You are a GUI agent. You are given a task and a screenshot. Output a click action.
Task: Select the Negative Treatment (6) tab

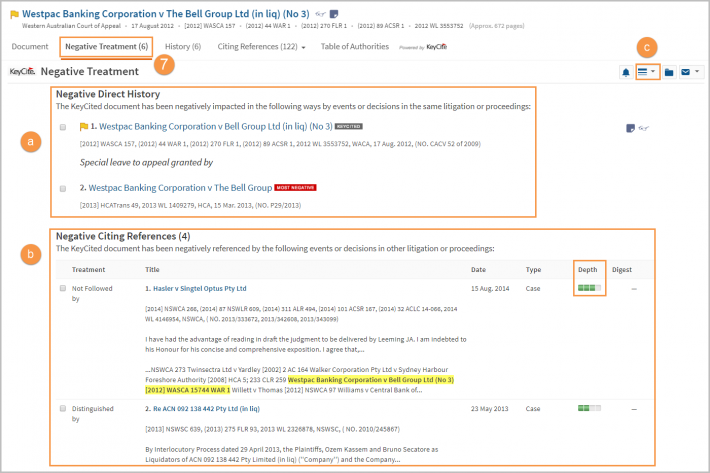(106, 47)
